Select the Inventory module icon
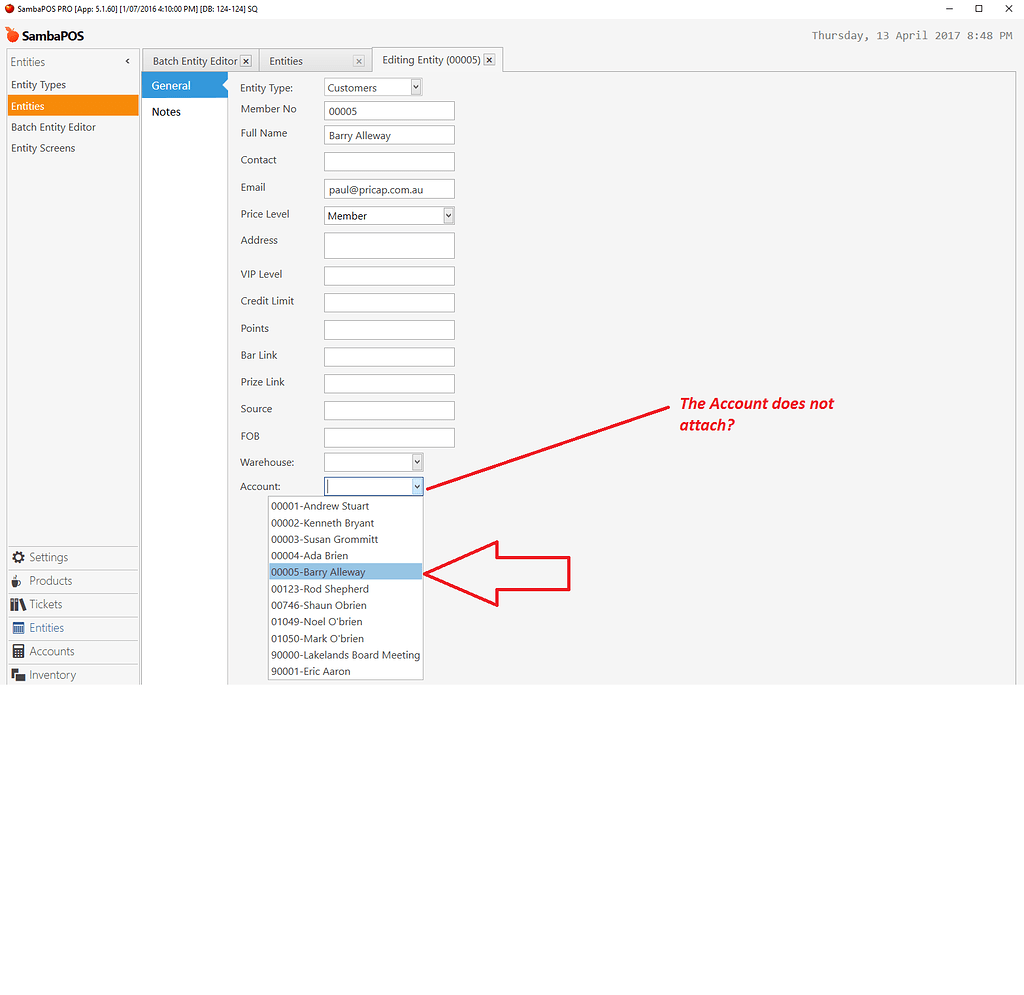 (18, 674)
